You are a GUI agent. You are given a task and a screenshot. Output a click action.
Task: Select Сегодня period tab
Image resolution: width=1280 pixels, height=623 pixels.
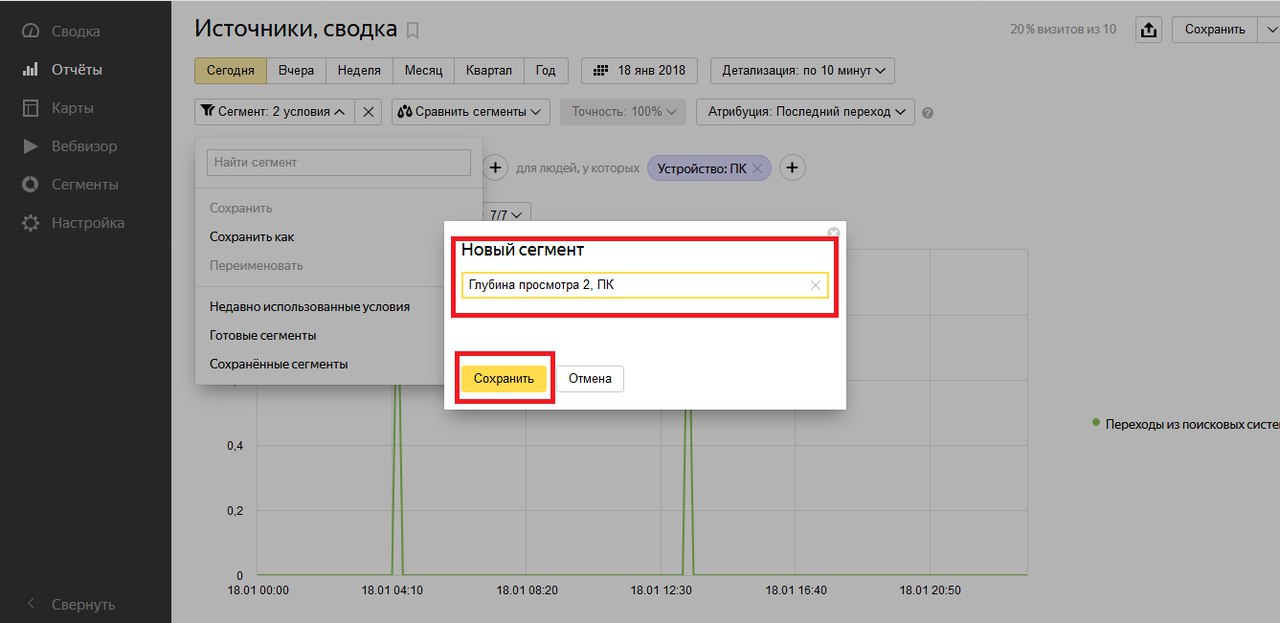(x=231, y=71)
